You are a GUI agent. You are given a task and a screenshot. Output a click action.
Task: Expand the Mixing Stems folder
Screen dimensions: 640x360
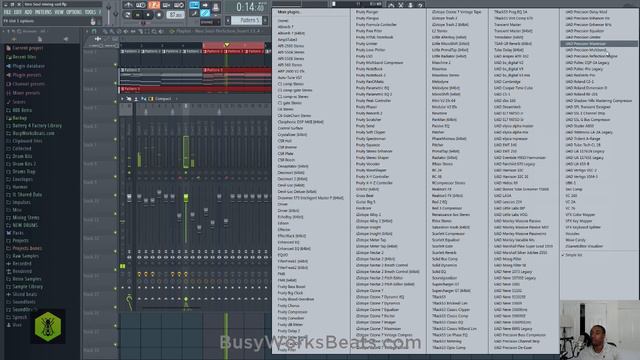point(26,218)
